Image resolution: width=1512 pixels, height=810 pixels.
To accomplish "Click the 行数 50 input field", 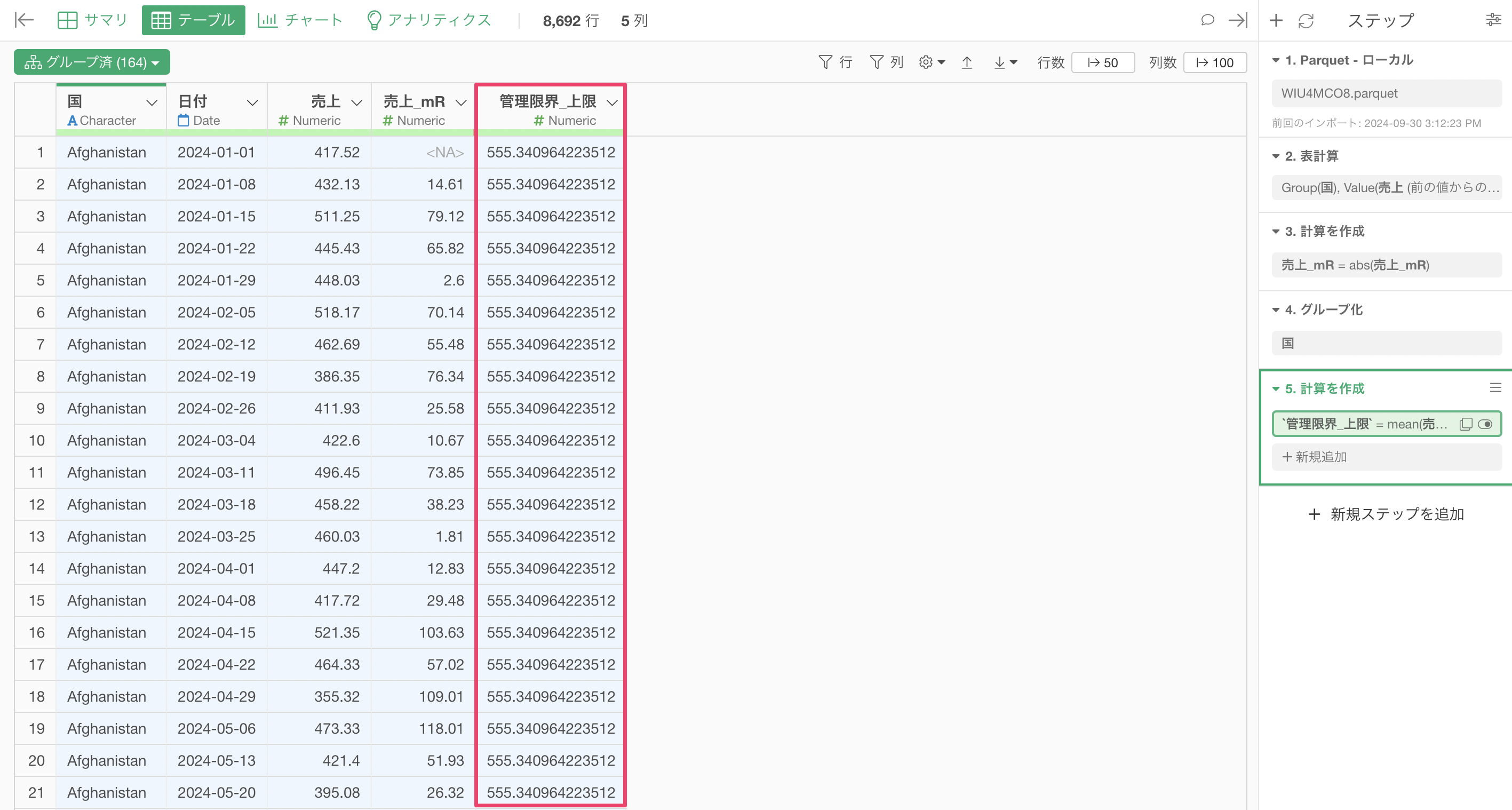I will 1102,62.
